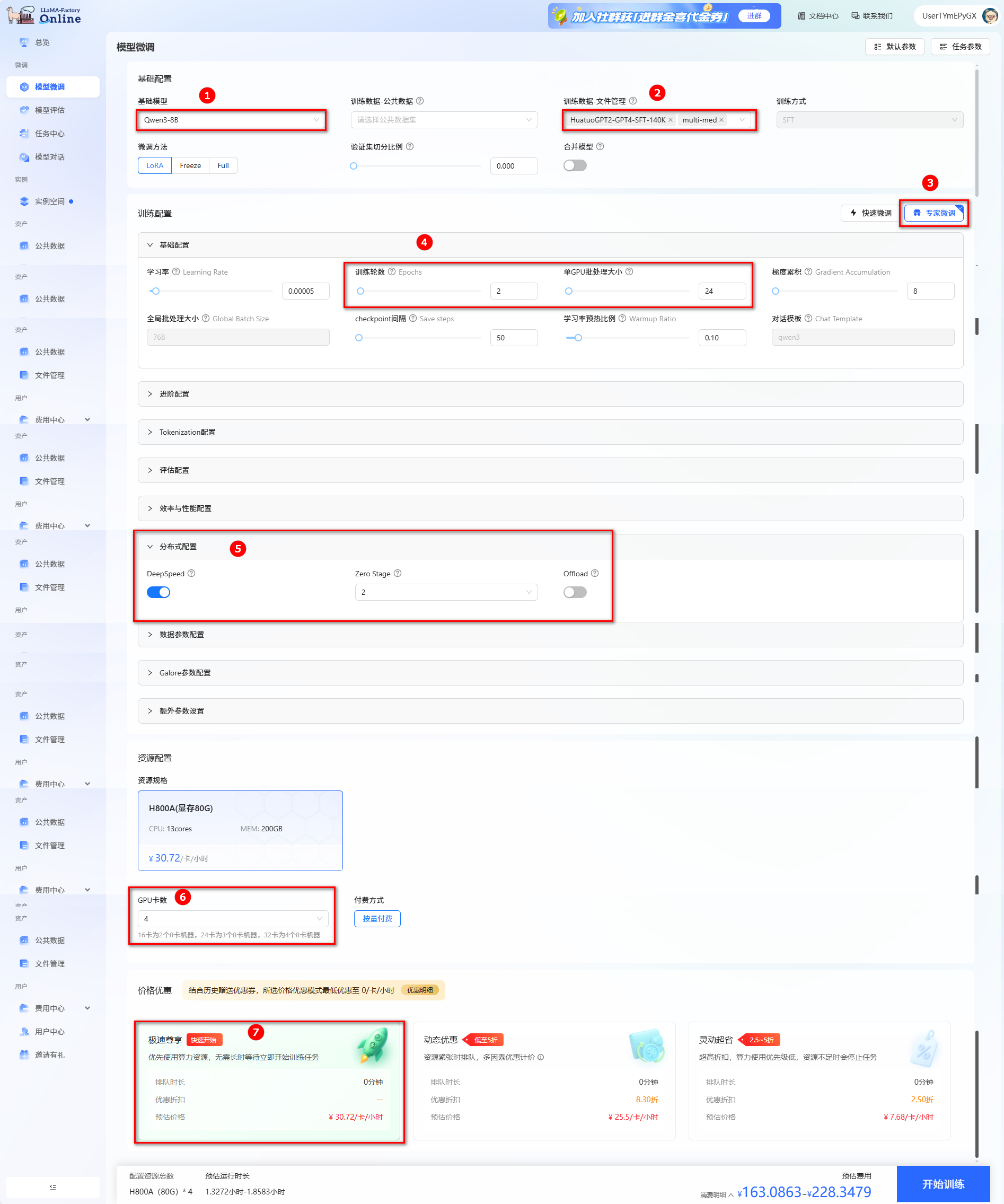This screenshot has width=1004, height=1204.
Task: Click the 文档中心 book icon
Action: (x=802, y=16)
